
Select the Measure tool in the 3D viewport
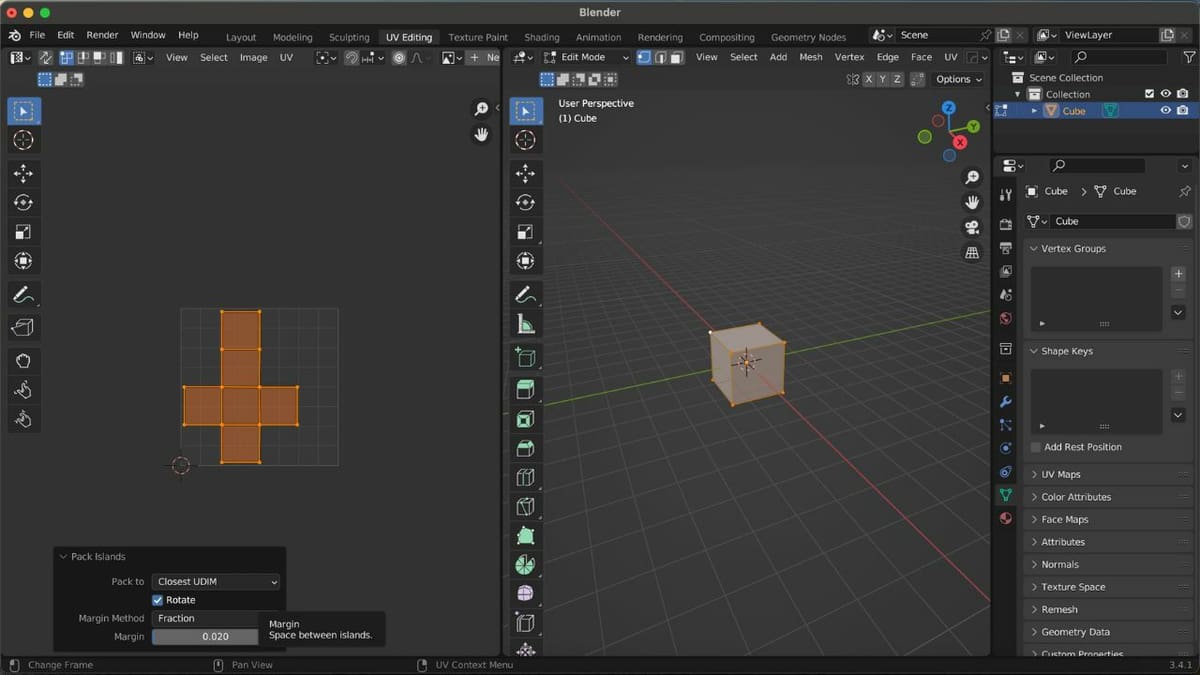point(525,323)
